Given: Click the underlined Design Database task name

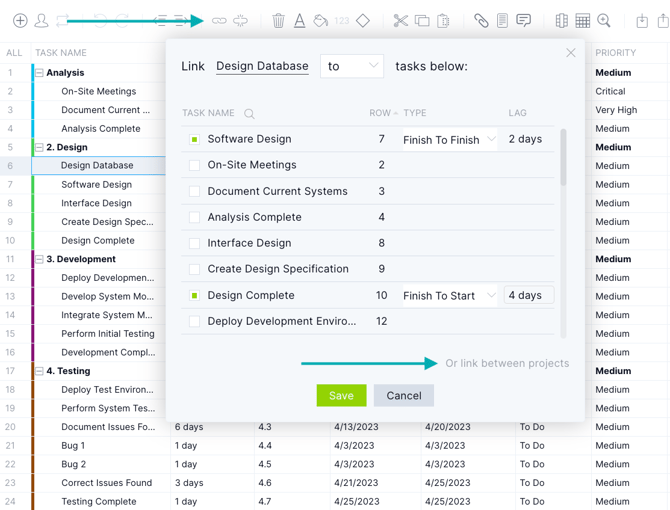Looking at the screenshot, I should 262,66.
